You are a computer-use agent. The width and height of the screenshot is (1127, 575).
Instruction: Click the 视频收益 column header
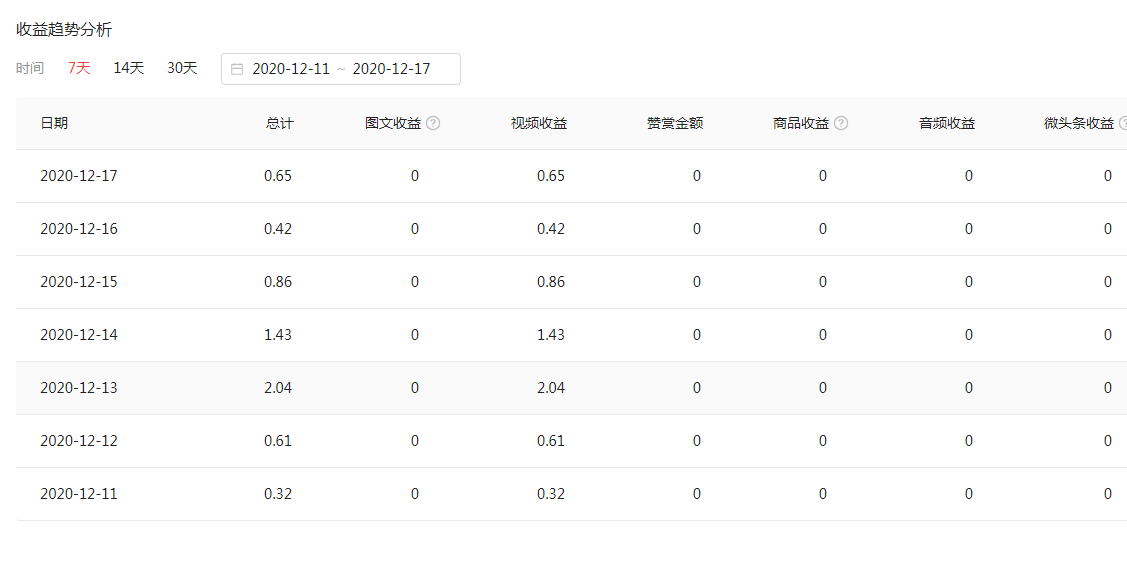(538, 124)
